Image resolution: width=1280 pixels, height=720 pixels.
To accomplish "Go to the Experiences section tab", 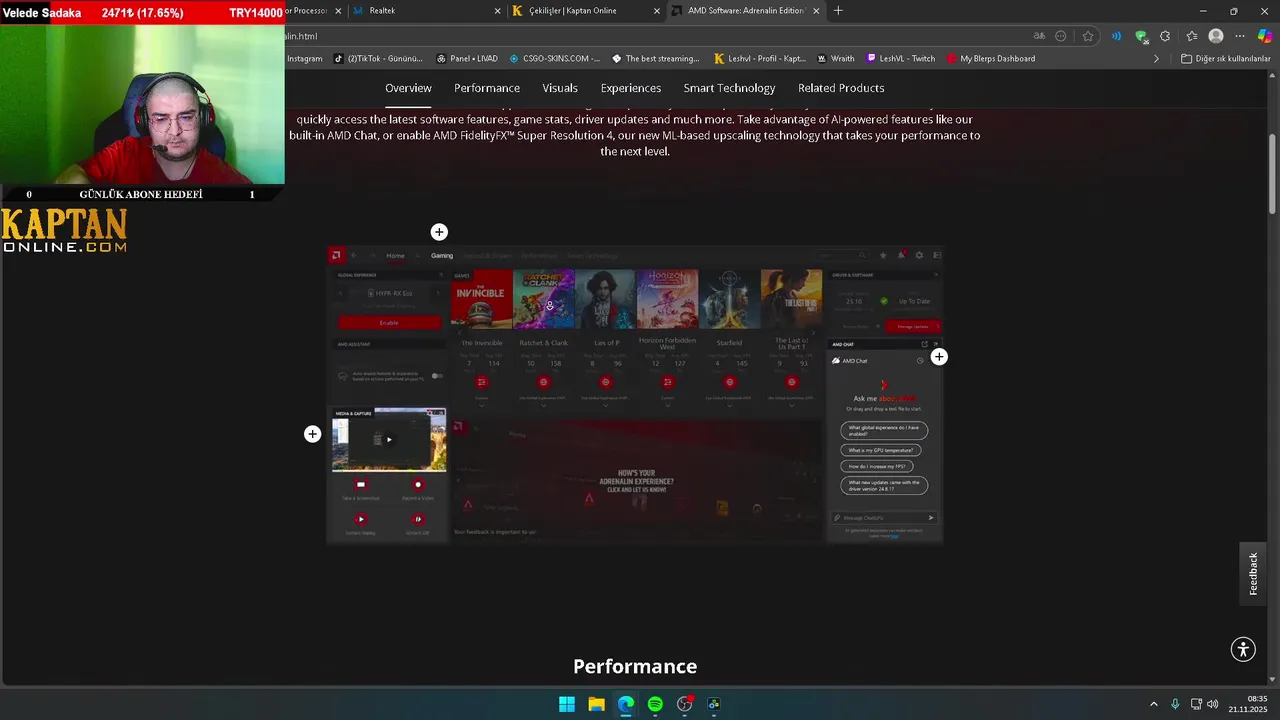I will pos(631,88).
